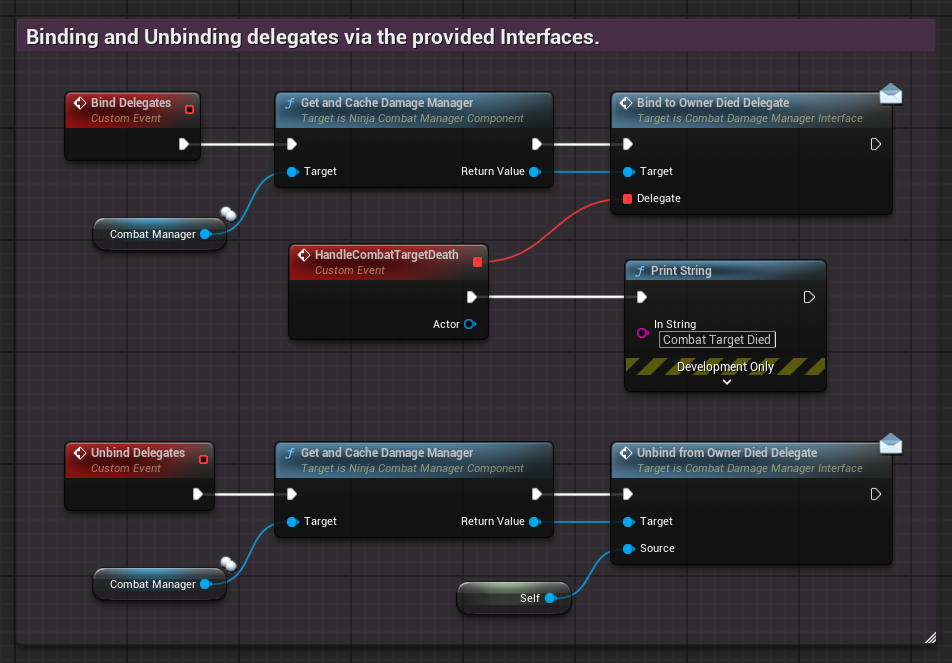Click Print String execution output pin
The height and width of the screenshot is (663, 952).
click(x=809, y=297)
